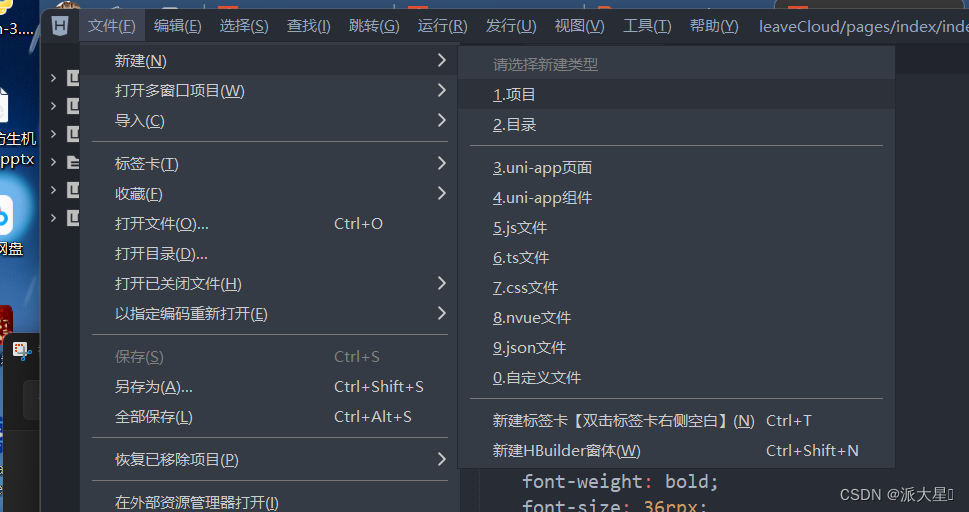Expand the 打开已关闭文件(H) submenu
969x512 pixels.
click(x=270, y=284)
